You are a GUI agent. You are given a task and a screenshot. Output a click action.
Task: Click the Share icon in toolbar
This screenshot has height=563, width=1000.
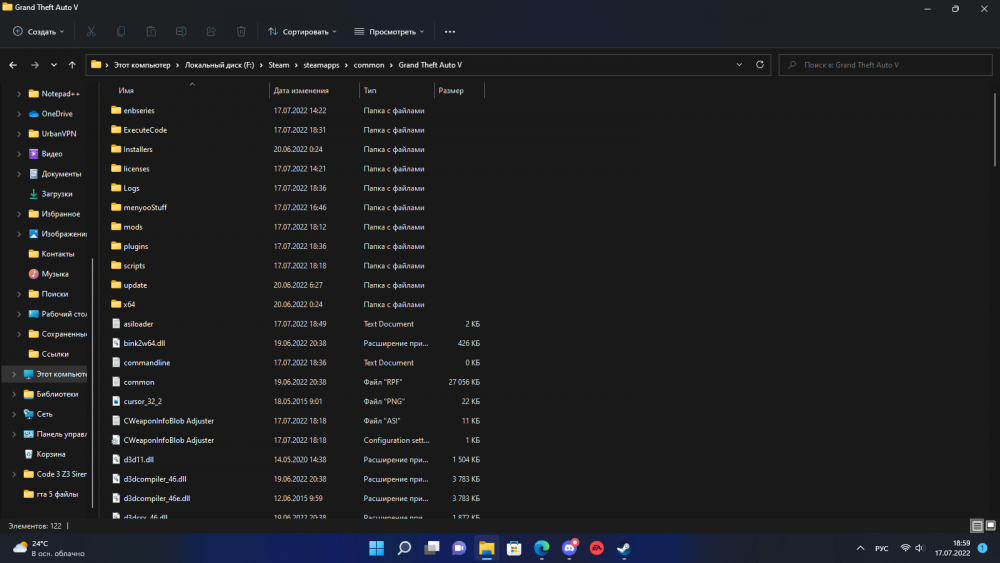click(211, 31)
